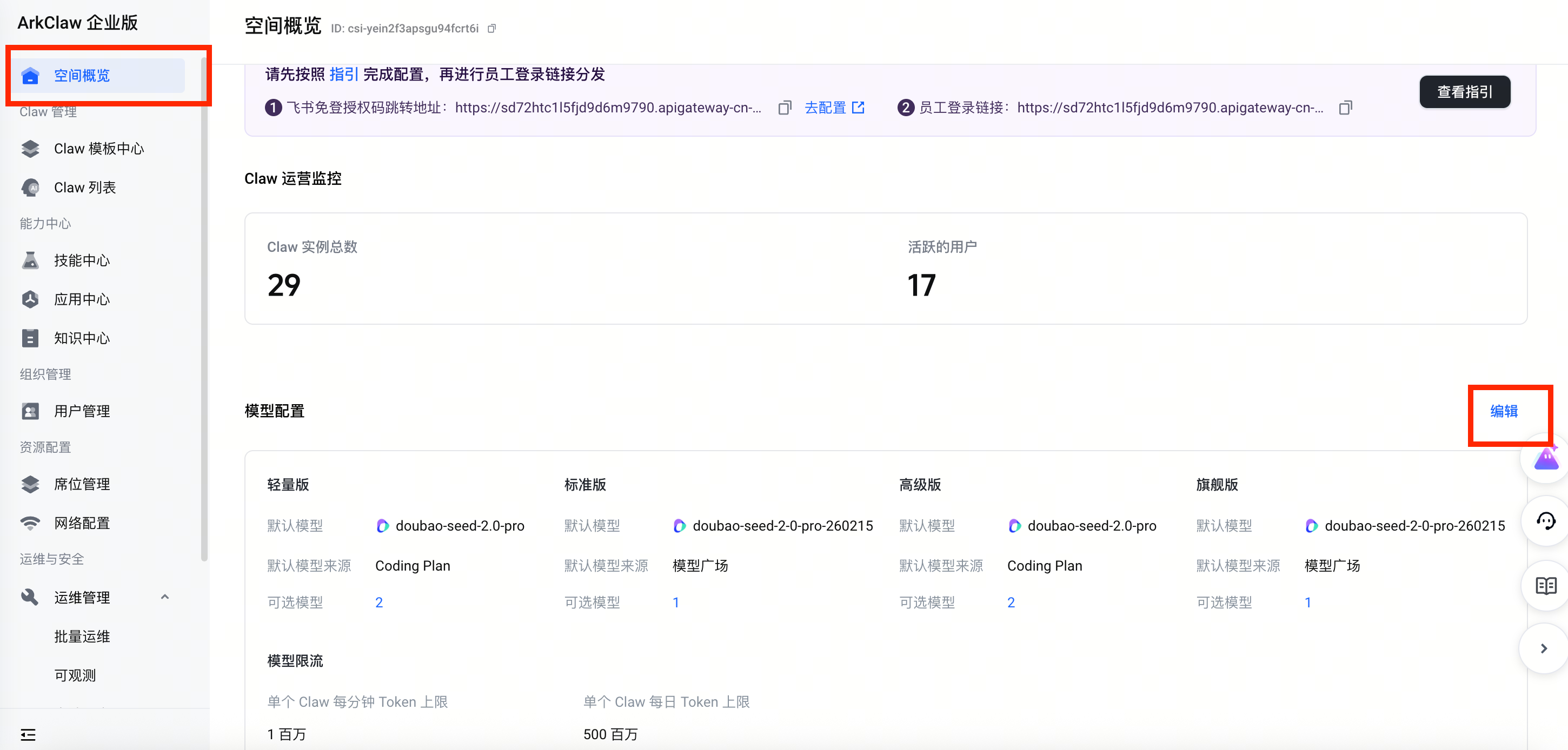
Task: Open the 去配置 external link
Action: (x=834, y=108)
